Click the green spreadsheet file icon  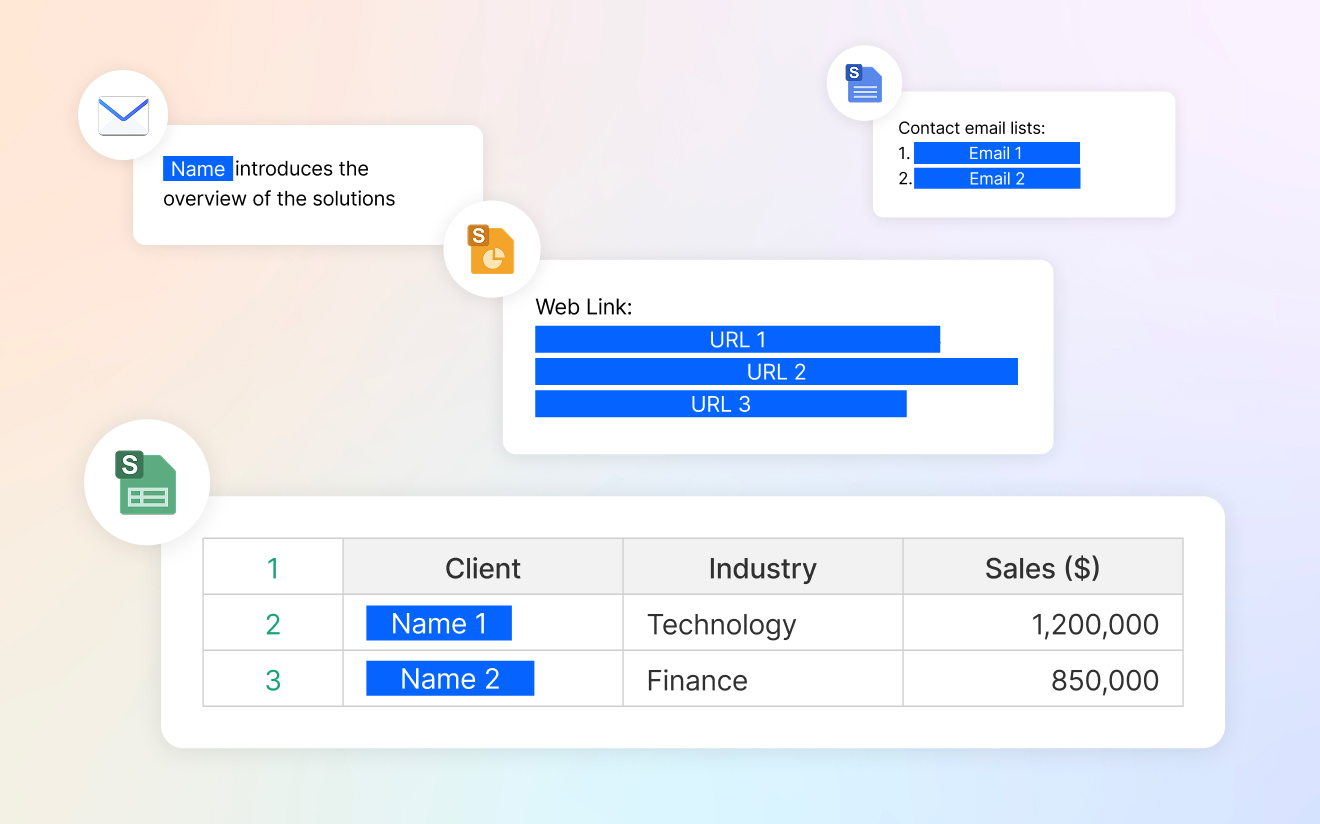tap(146, 483)
